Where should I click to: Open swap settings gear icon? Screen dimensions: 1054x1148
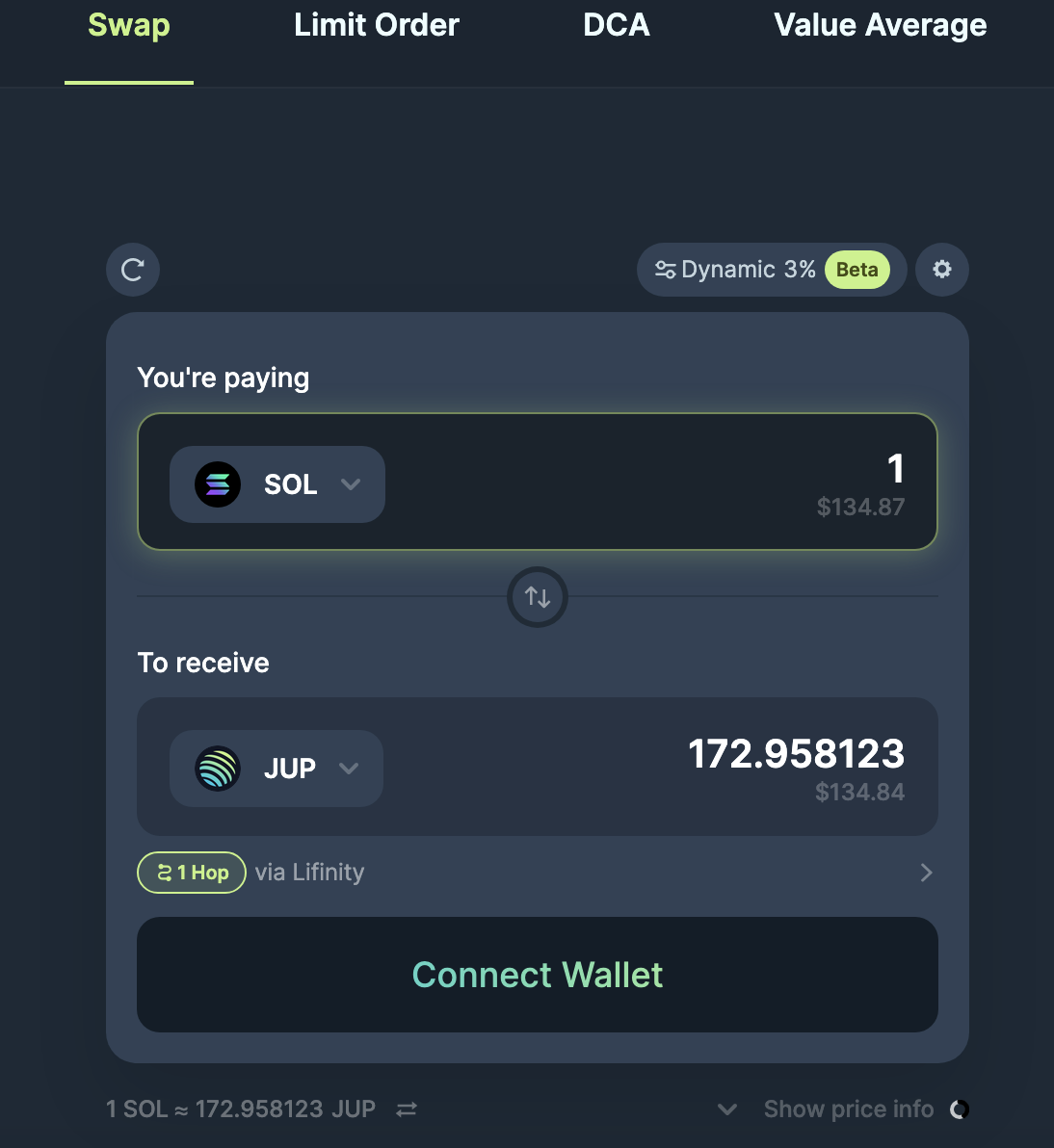click(x=941, y=270)
